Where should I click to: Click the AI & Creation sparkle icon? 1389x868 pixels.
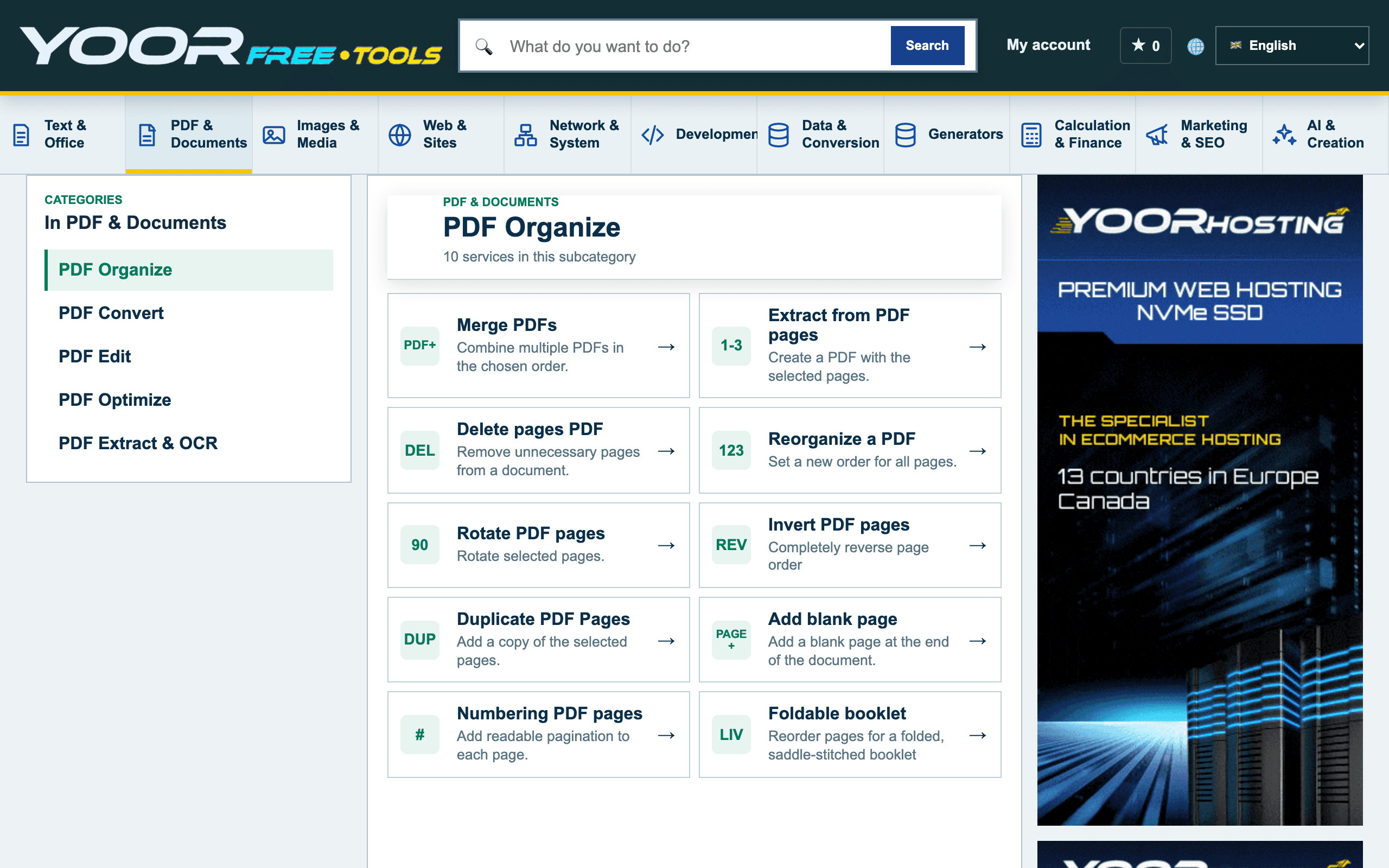(1284, 135)
